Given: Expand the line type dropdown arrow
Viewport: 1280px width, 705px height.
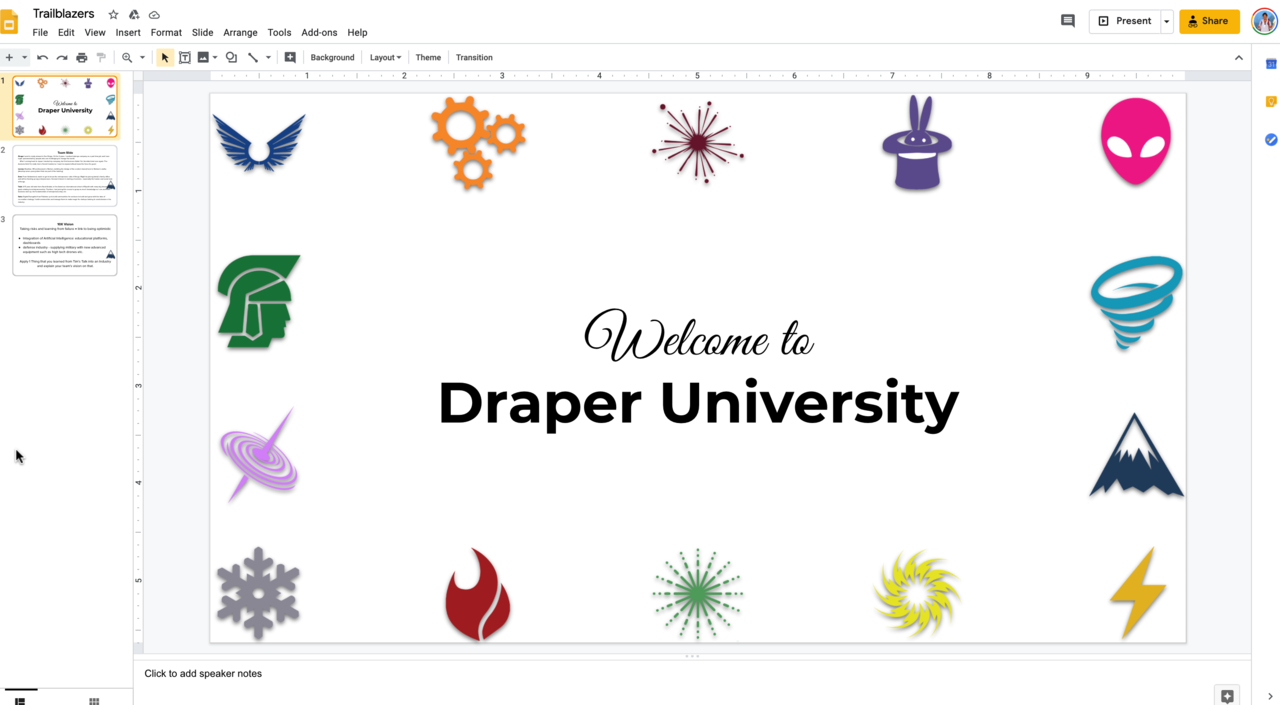Looking at the screenshot, I should 268,58.
